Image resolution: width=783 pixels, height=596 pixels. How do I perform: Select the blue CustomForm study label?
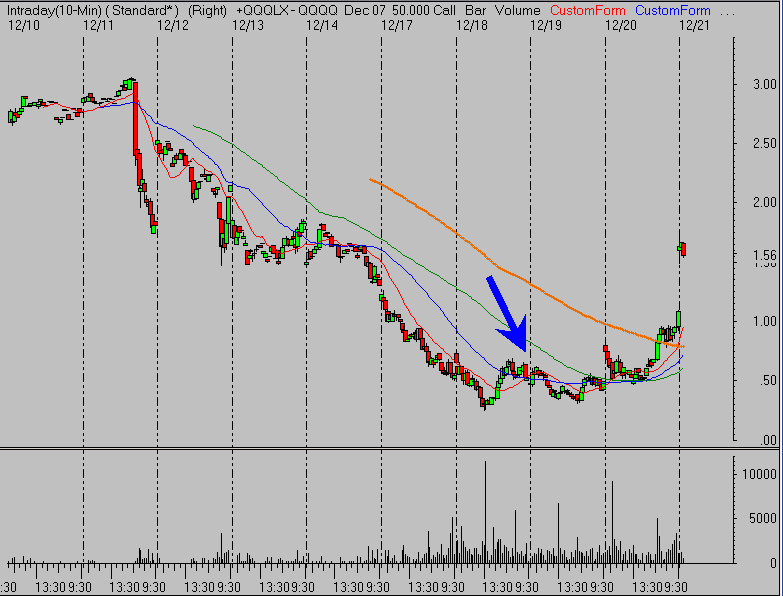tap(673, 10)
